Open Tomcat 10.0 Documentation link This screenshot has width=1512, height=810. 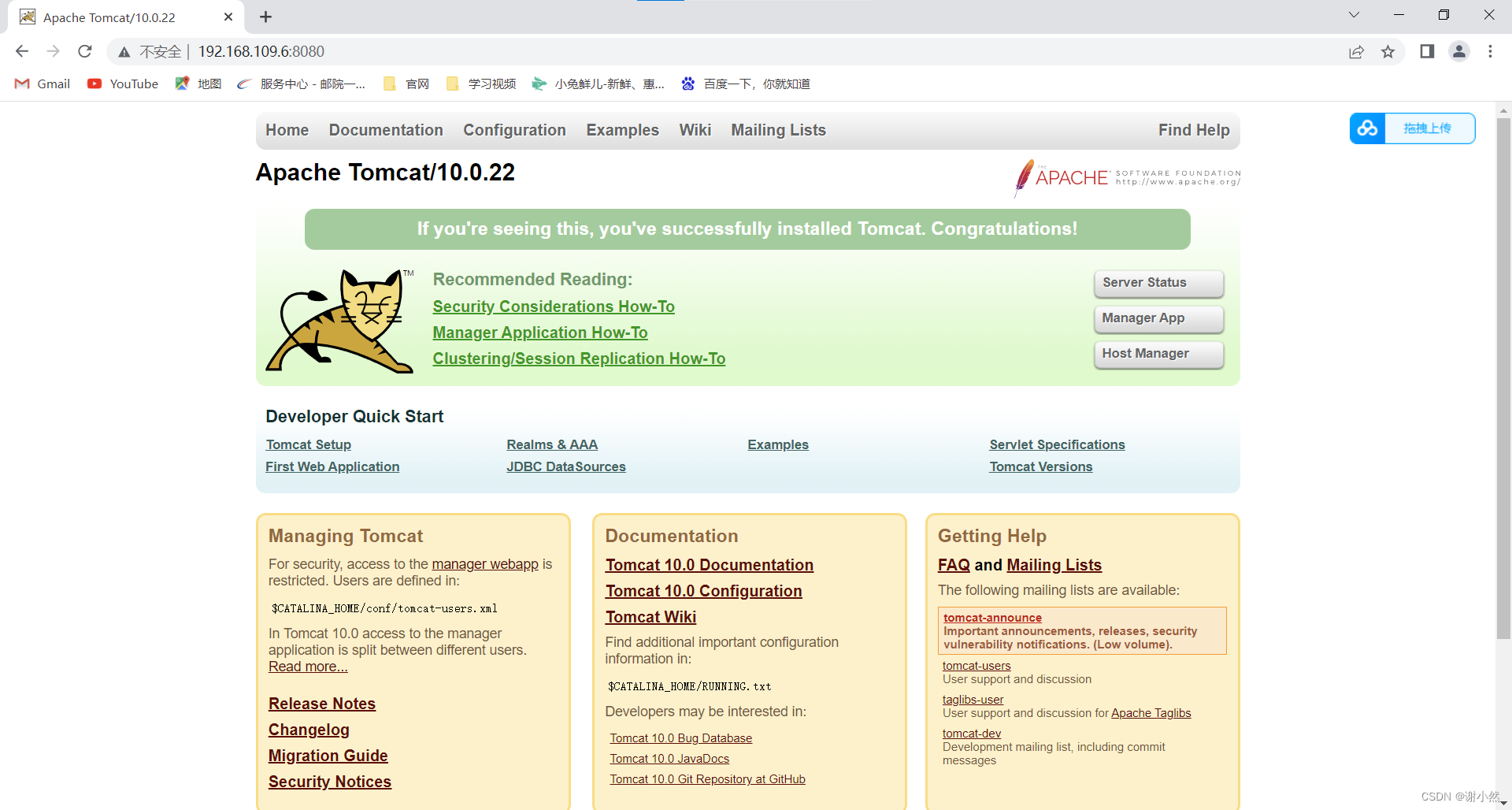[710, 565]
